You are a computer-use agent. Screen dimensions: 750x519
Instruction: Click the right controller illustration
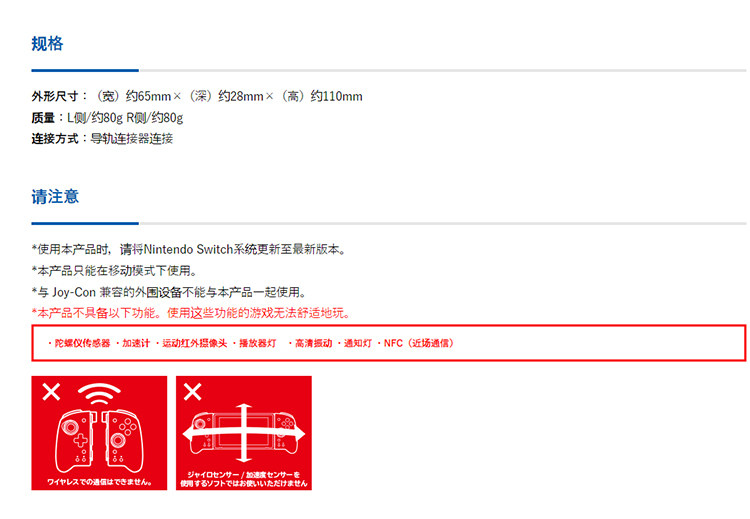point(122,441)
